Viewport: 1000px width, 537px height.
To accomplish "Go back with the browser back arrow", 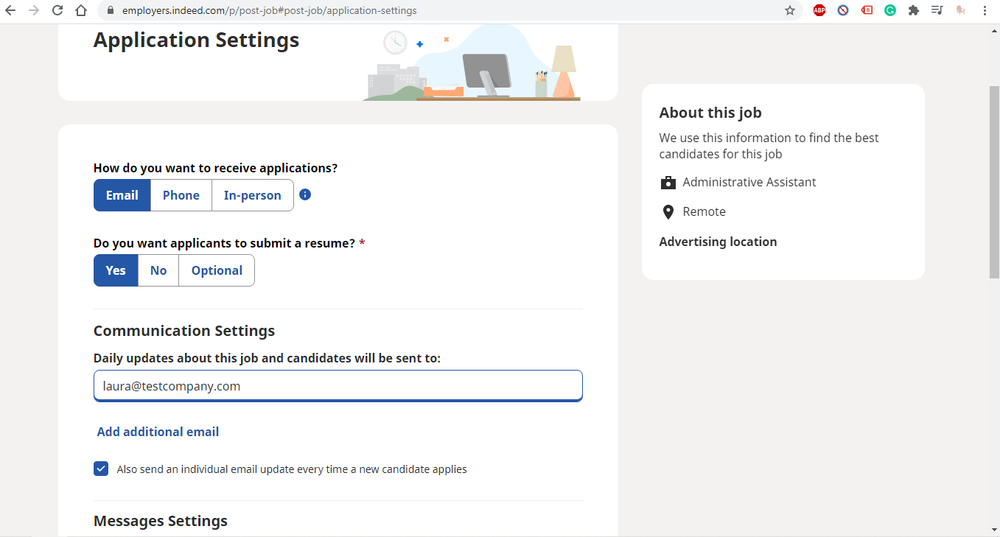I will point(10,10).
